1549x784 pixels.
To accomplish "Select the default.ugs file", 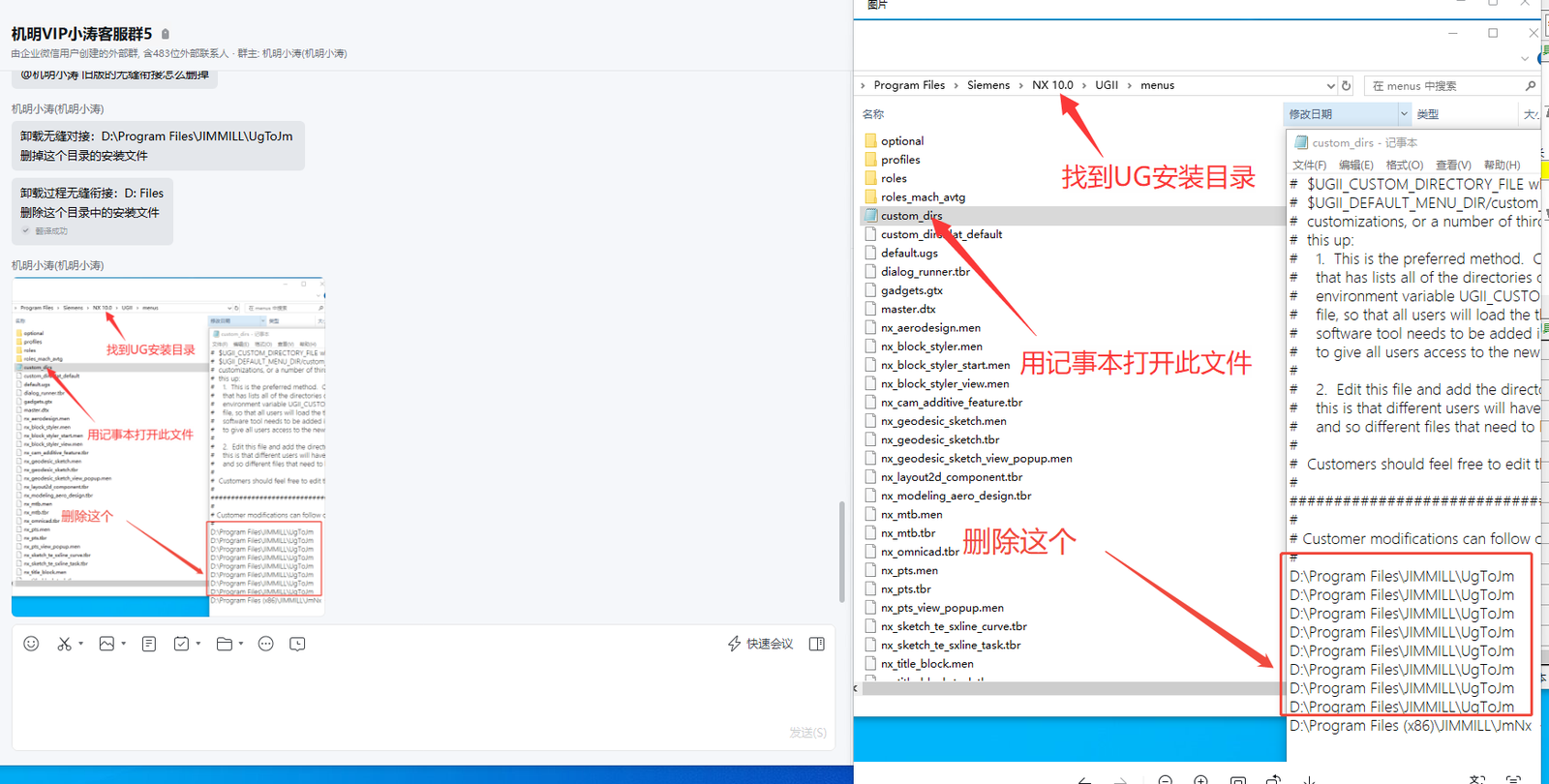I will pyautogui.click(x=901, y=253).
